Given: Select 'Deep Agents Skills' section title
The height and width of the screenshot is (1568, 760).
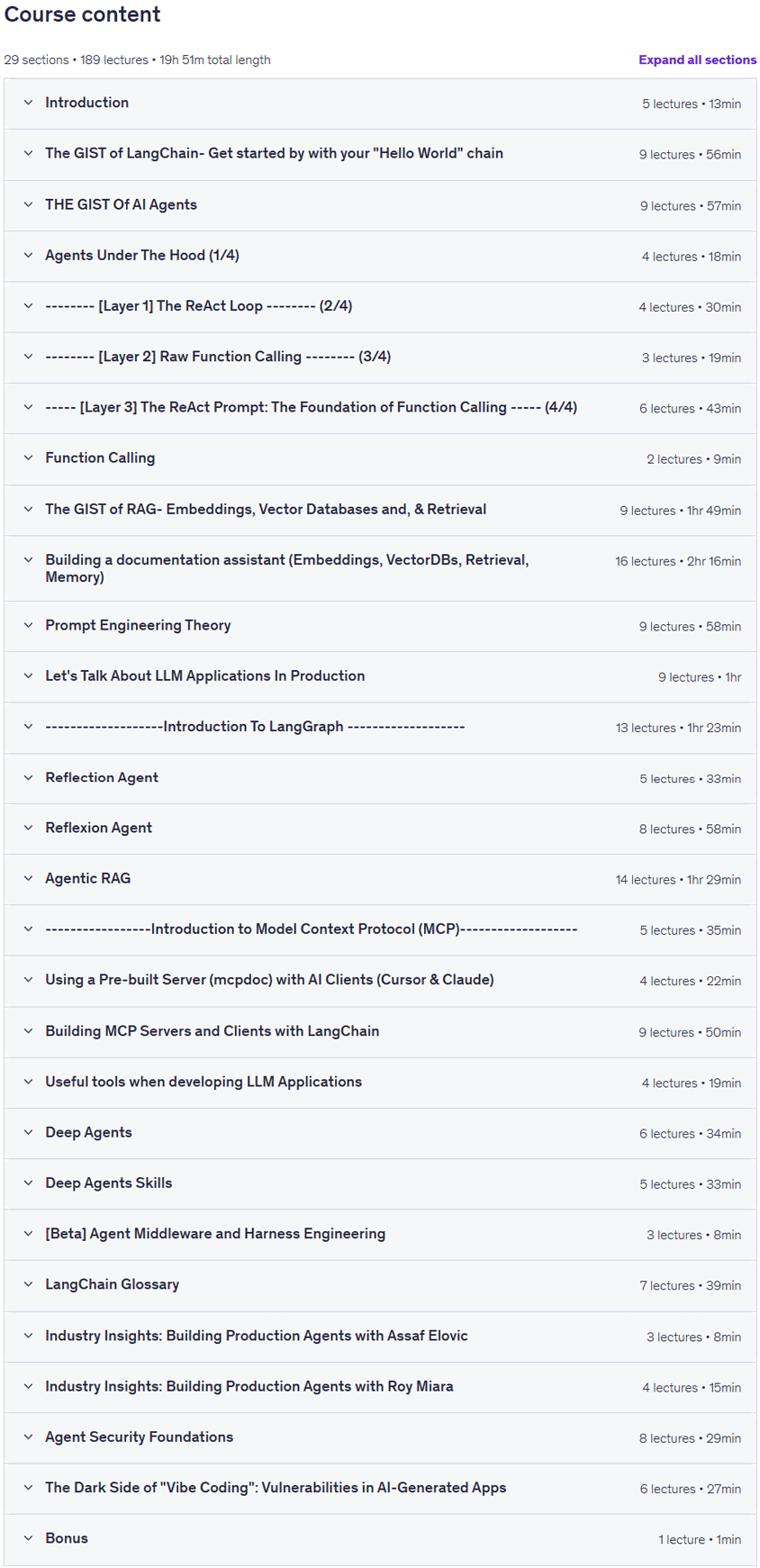Looking at the screenshot, I should (109, 1183).
